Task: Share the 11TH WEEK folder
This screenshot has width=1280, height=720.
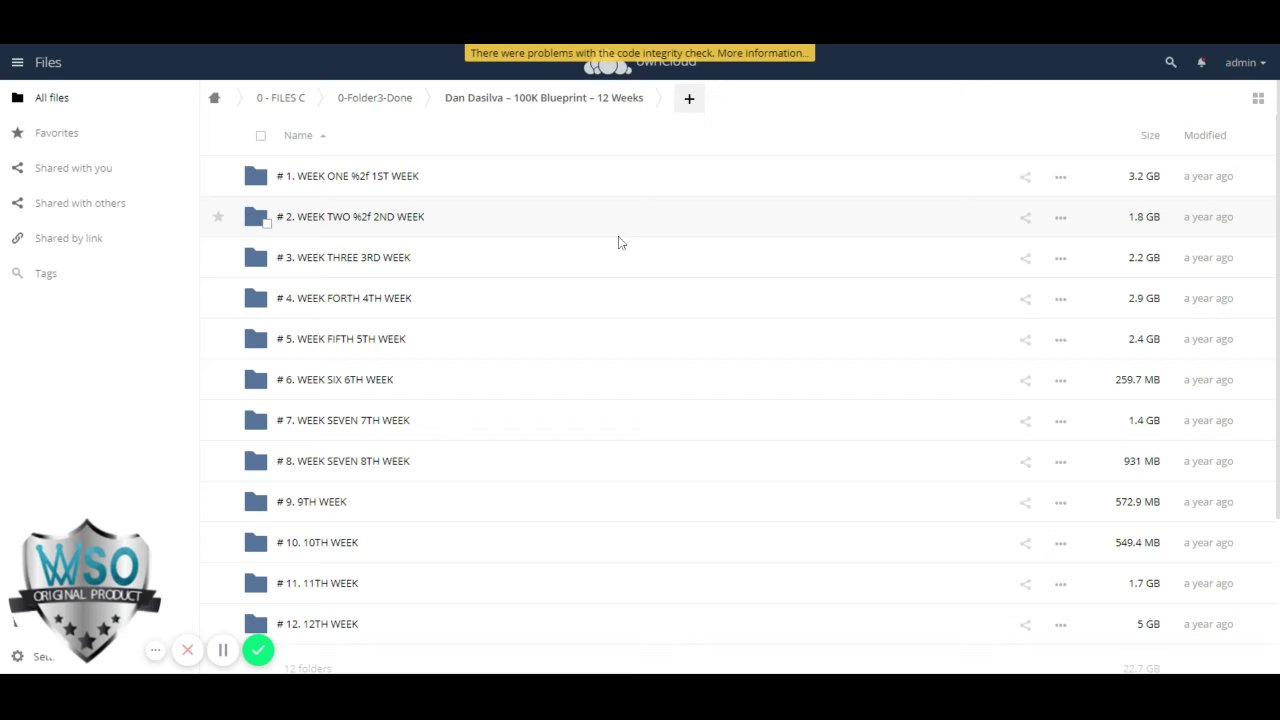Action: [1025, 584]
